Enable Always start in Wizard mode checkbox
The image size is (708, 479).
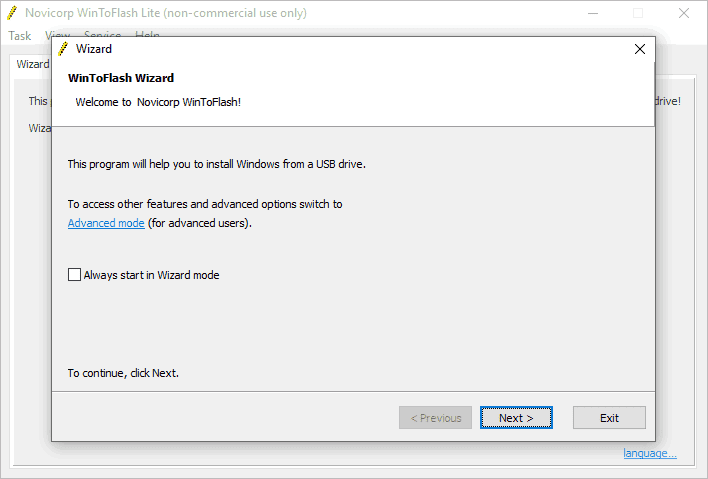point(75,274)
